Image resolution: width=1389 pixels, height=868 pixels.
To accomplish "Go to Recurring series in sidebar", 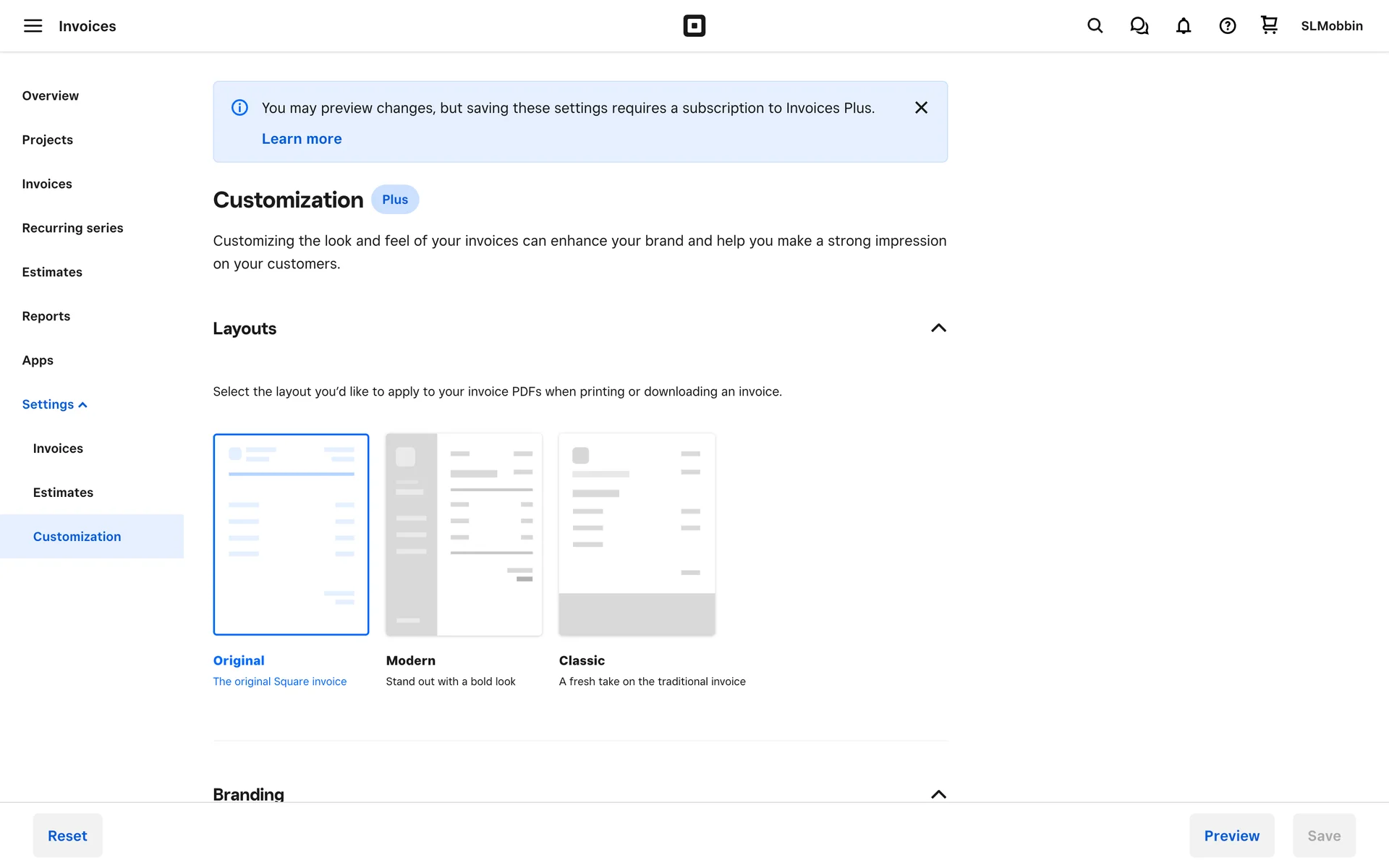I will pos(72,228).
